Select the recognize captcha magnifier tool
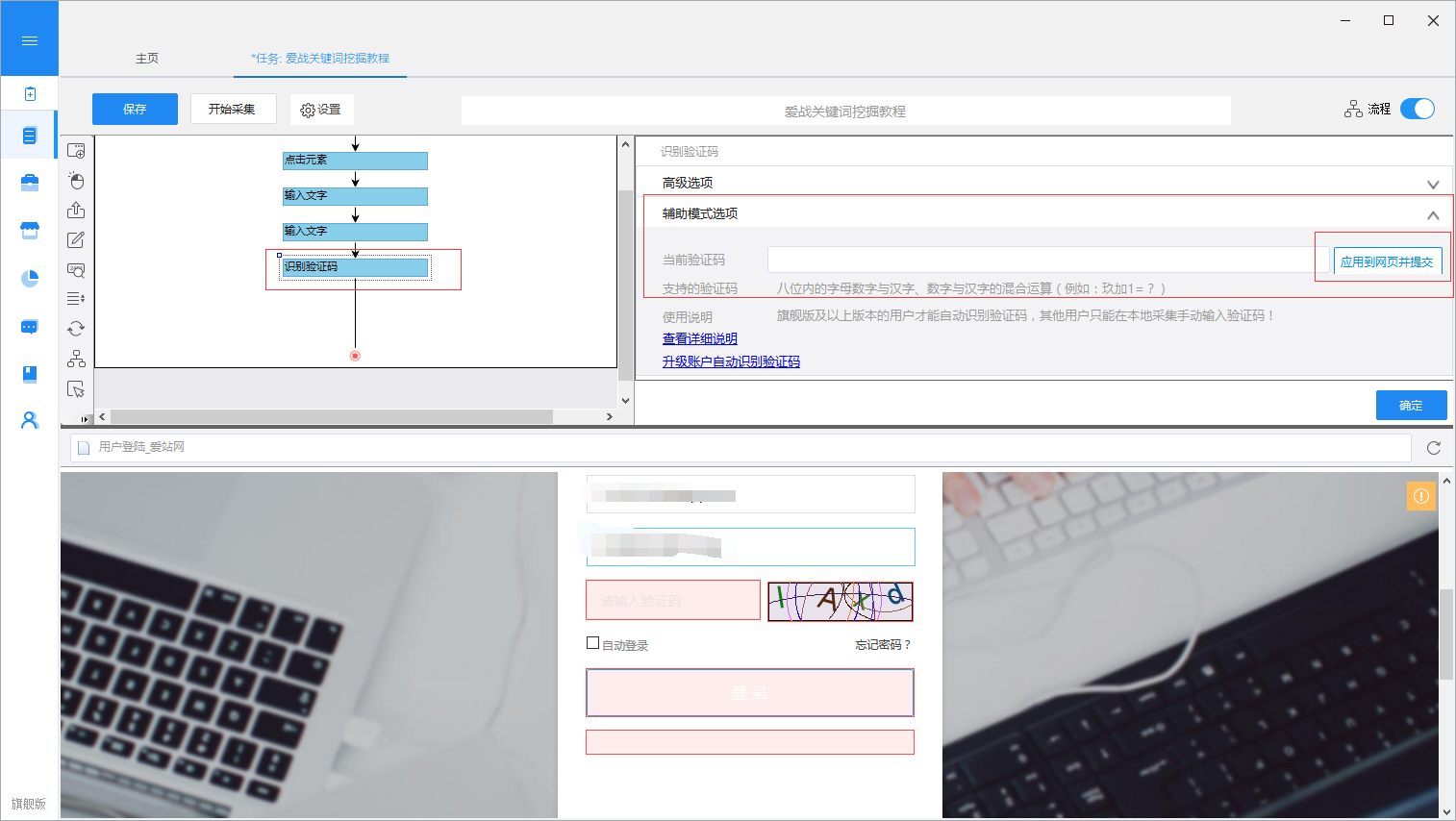Screen dimensions: 1456x821 click(x=76, y=269)
